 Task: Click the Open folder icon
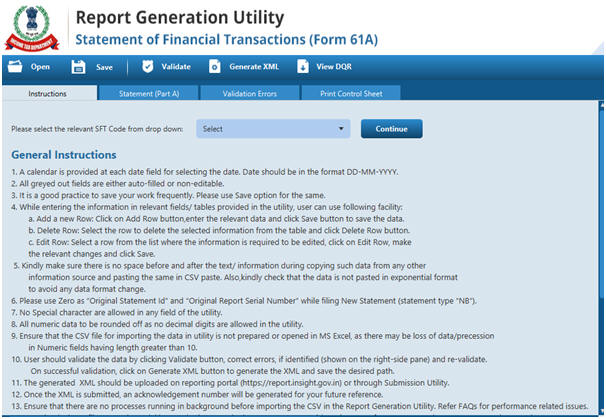tap(13, 67)
